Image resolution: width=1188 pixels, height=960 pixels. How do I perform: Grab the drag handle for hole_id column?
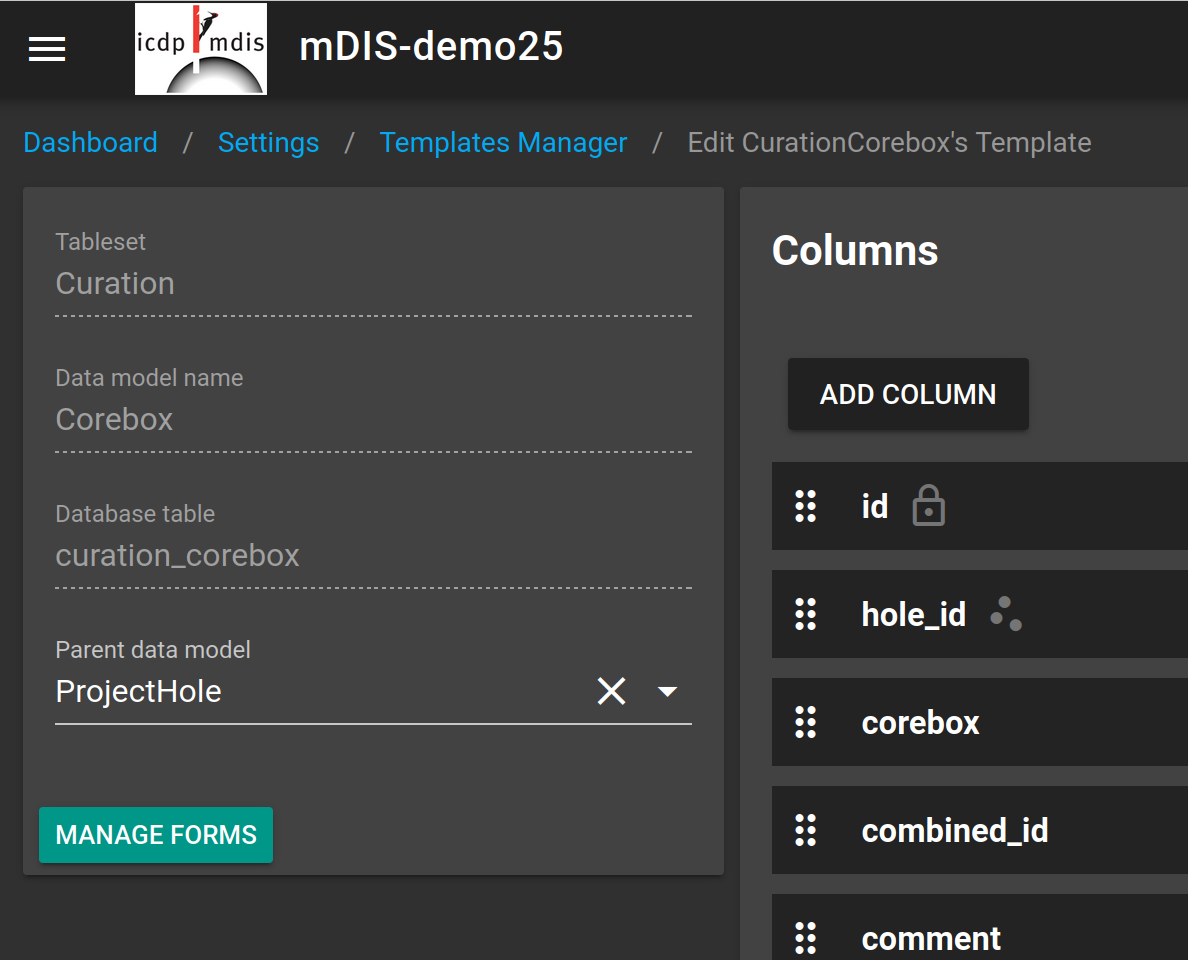[x=805, y=614]
